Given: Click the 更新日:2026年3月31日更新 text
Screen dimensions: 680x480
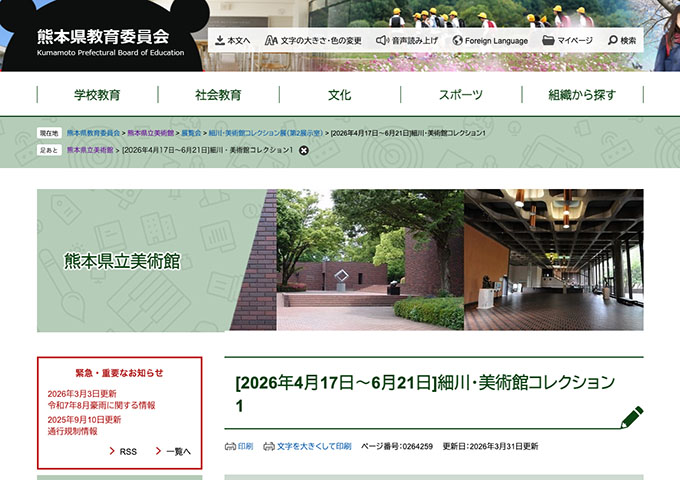Looking at the screenshot, I should (x=490, y=446).
